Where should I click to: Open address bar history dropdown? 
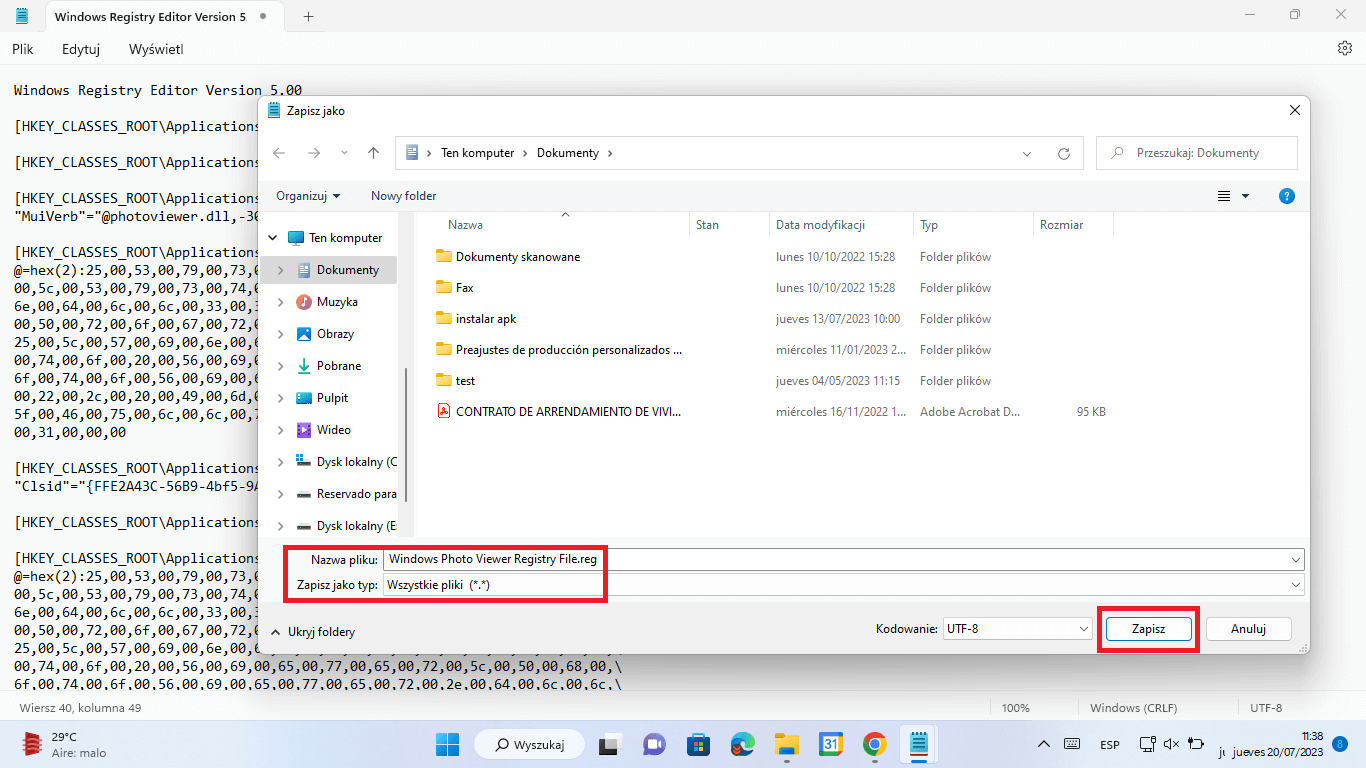coord(1027,154)
